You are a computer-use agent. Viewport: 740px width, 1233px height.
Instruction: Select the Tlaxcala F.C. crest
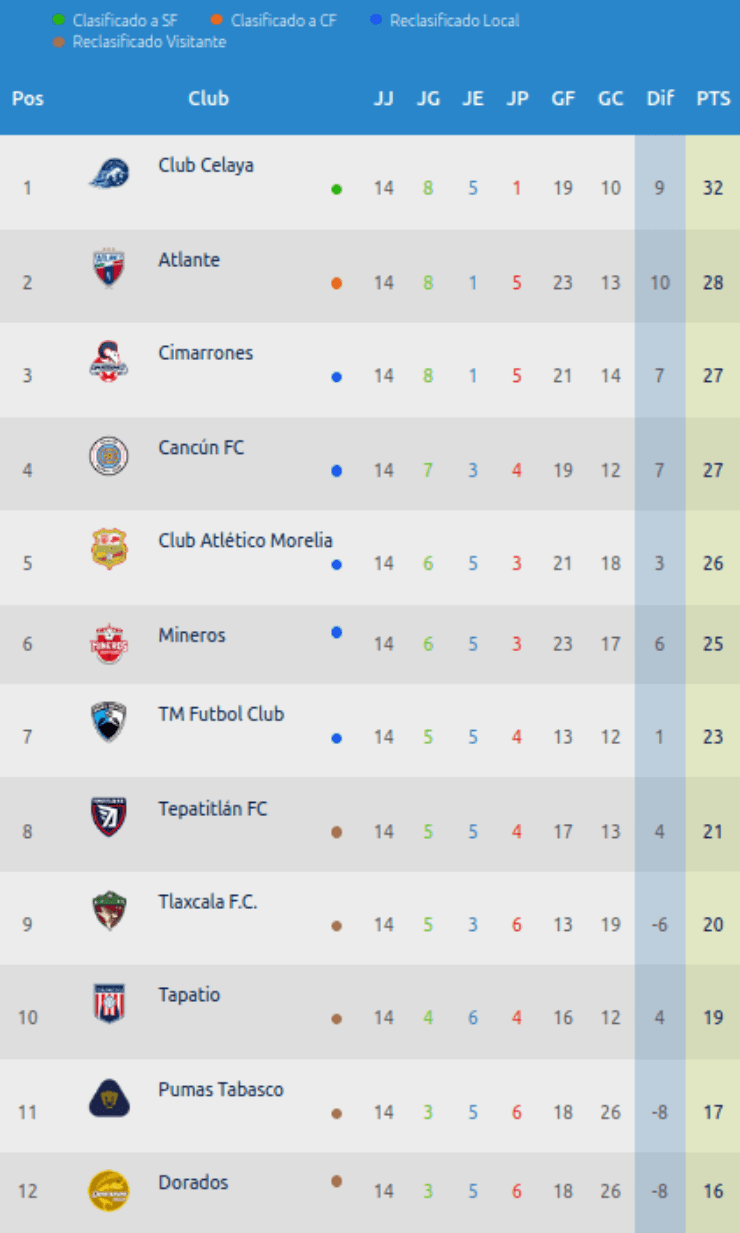(x=109, y=910)
